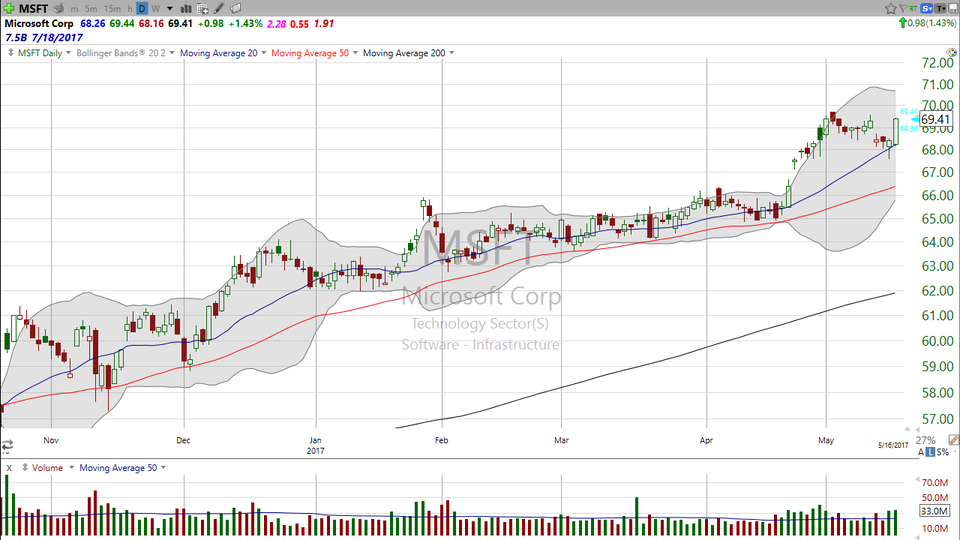Click the 0.98(1.43%) change at top right

931,23
